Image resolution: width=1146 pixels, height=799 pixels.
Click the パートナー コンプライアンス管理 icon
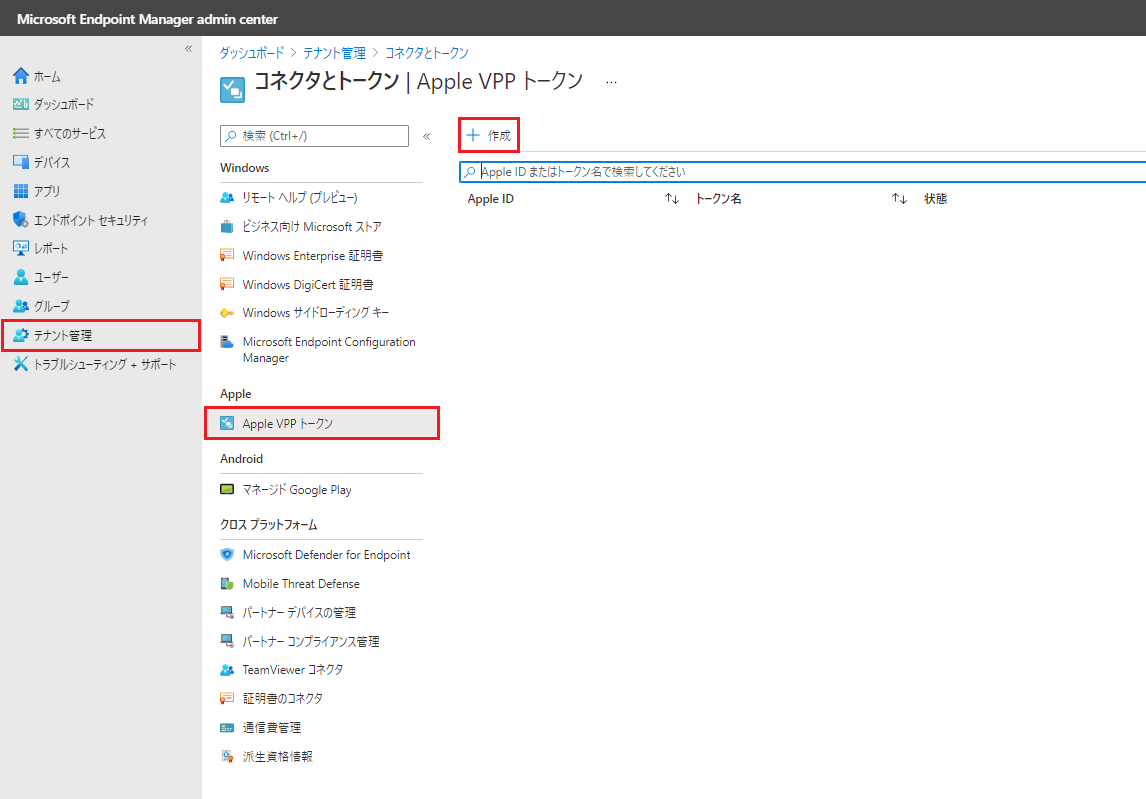227,641
